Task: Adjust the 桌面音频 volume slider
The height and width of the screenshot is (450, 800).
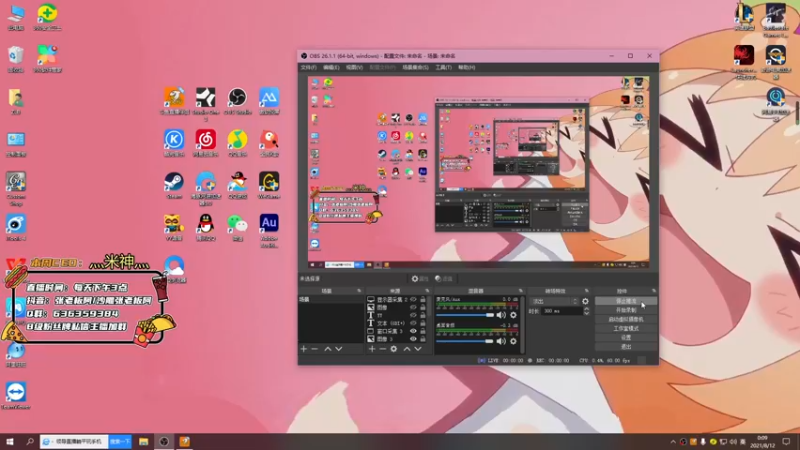Action: pos(465,341)
